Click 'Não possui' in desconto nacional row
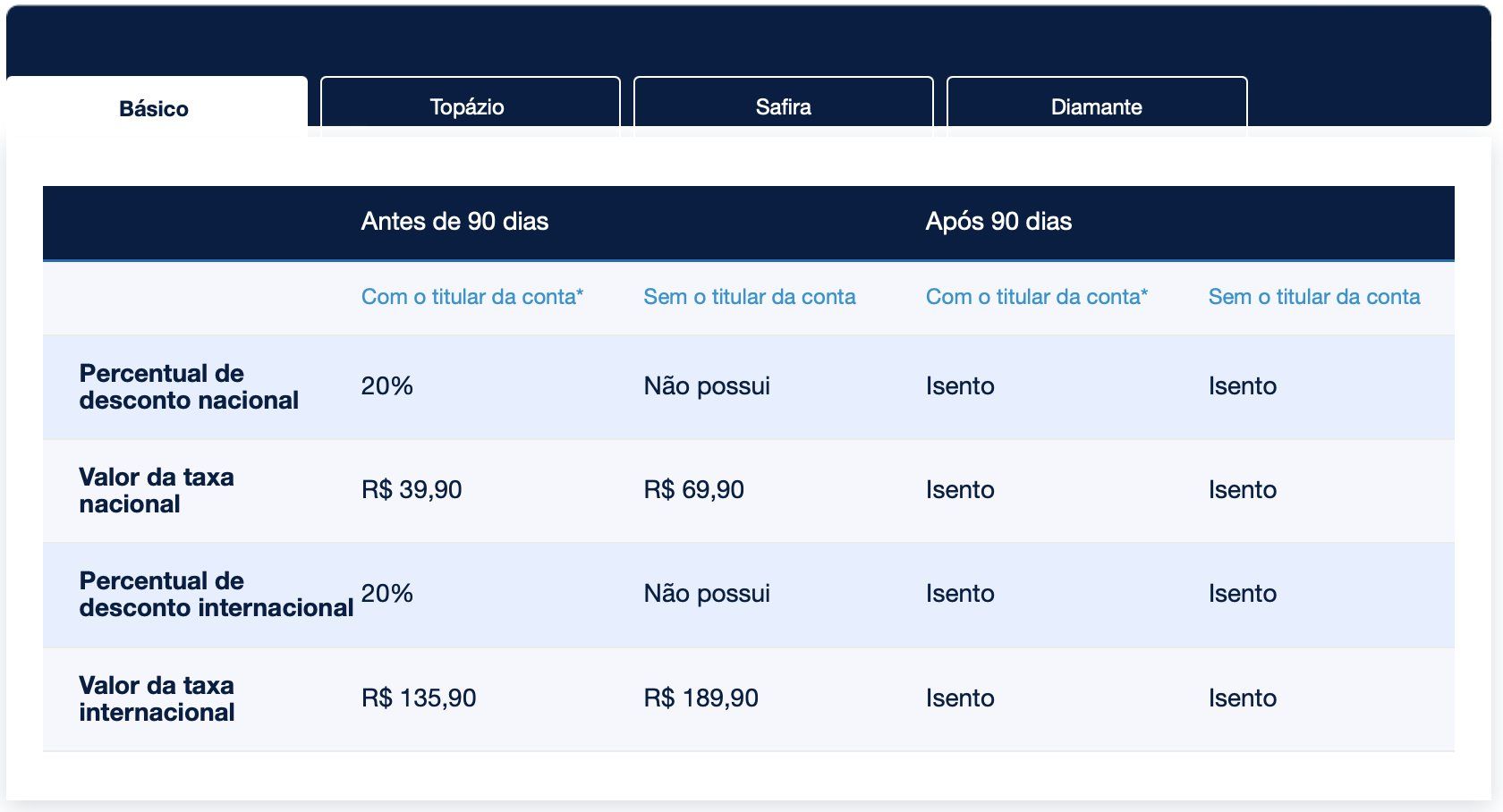 click(x=707, y=386)
